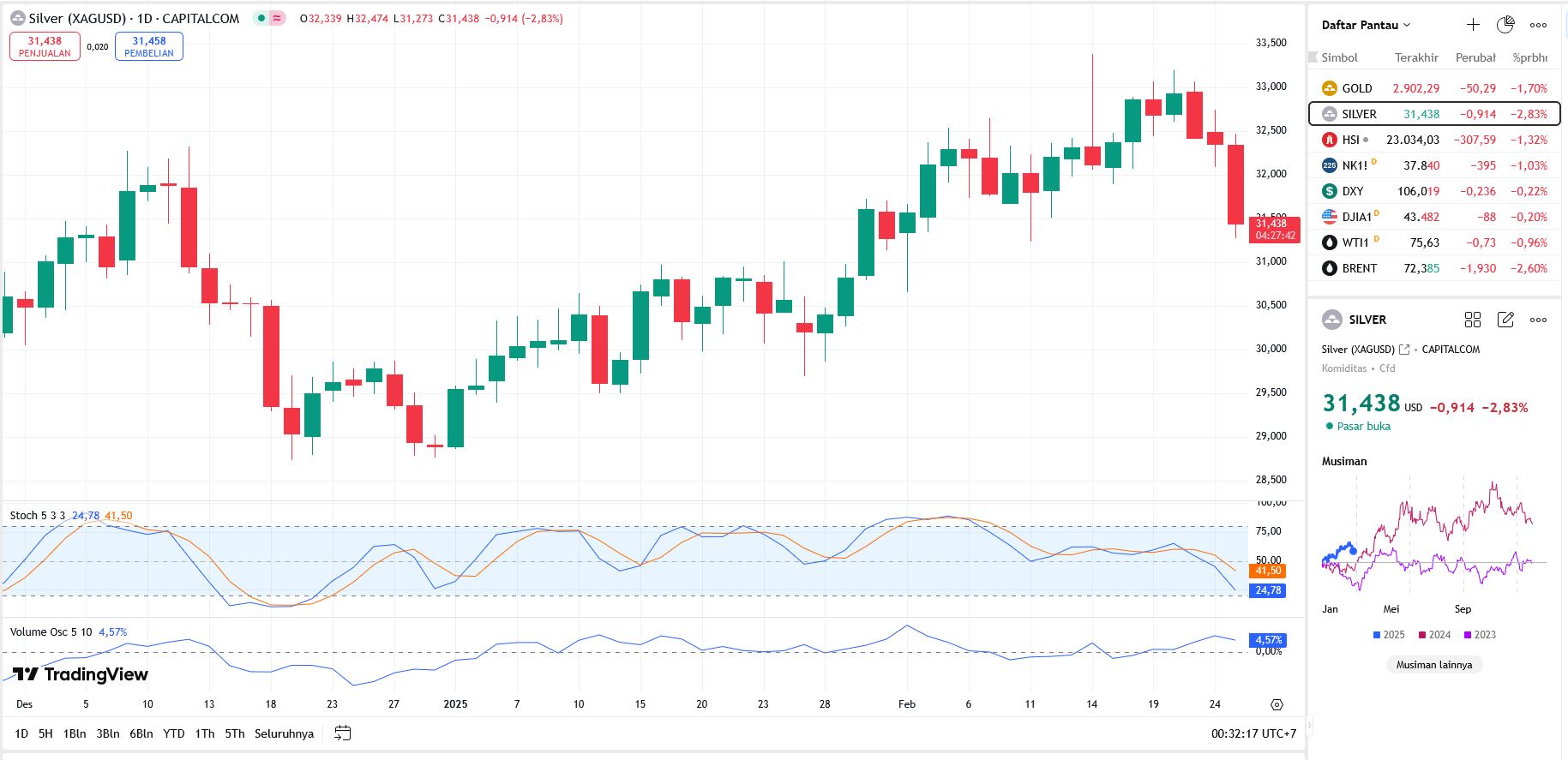
Task: Click the note edit icon for SILVER
Action: click(x=1505, y=320)
